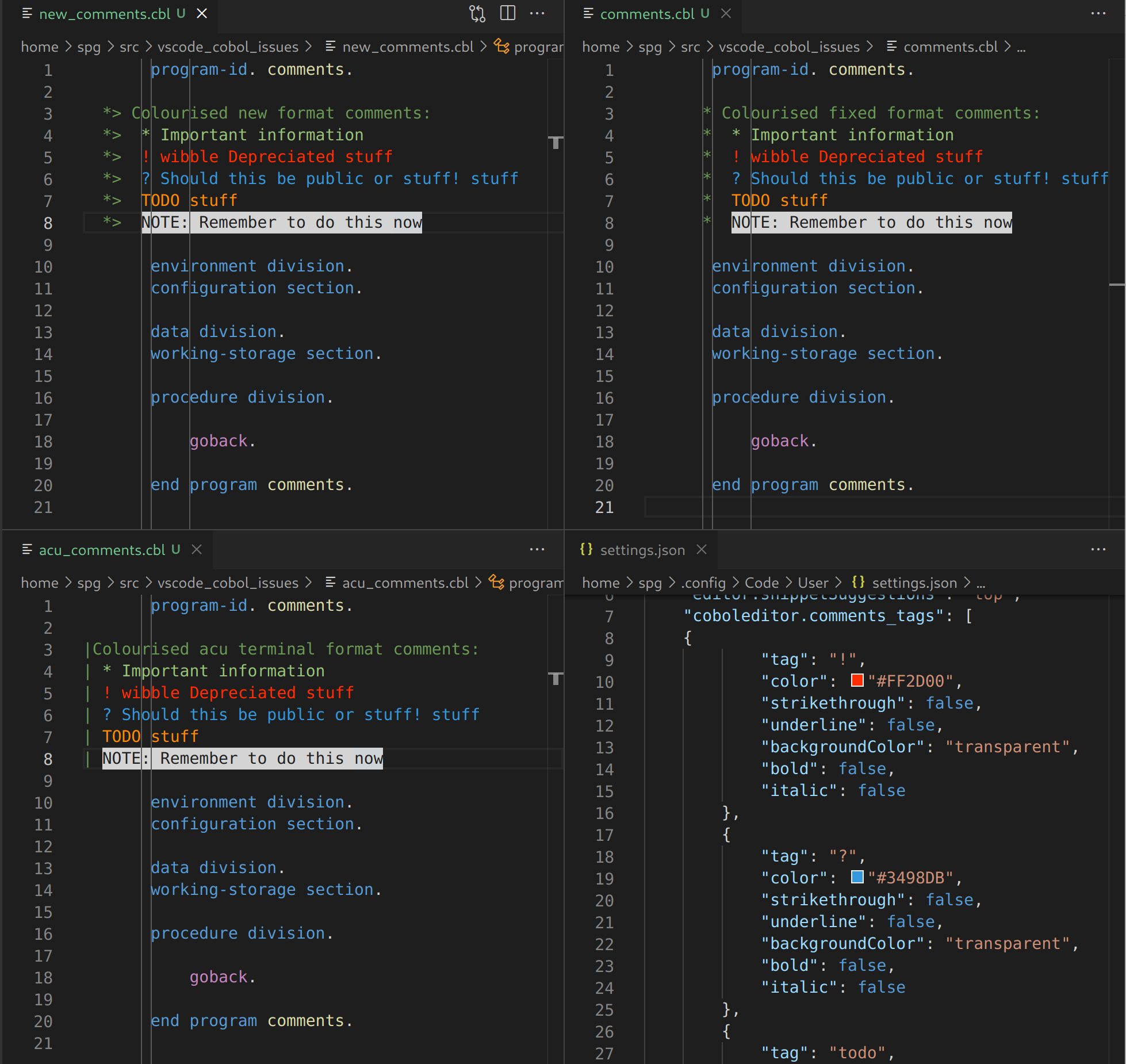
Task: Open the User breadcrumb in settings path
Action: [x=813, y=583]
